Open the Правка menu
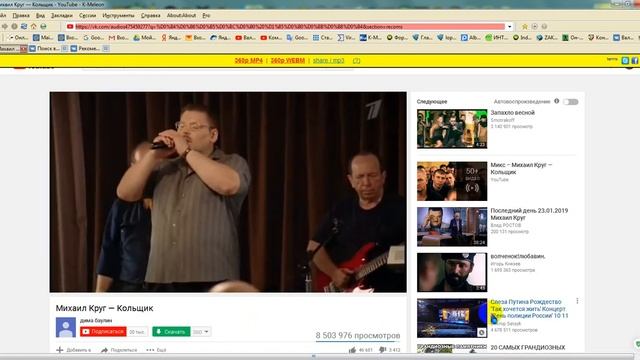This screenshot has width=640, height=360. point(21,16)
